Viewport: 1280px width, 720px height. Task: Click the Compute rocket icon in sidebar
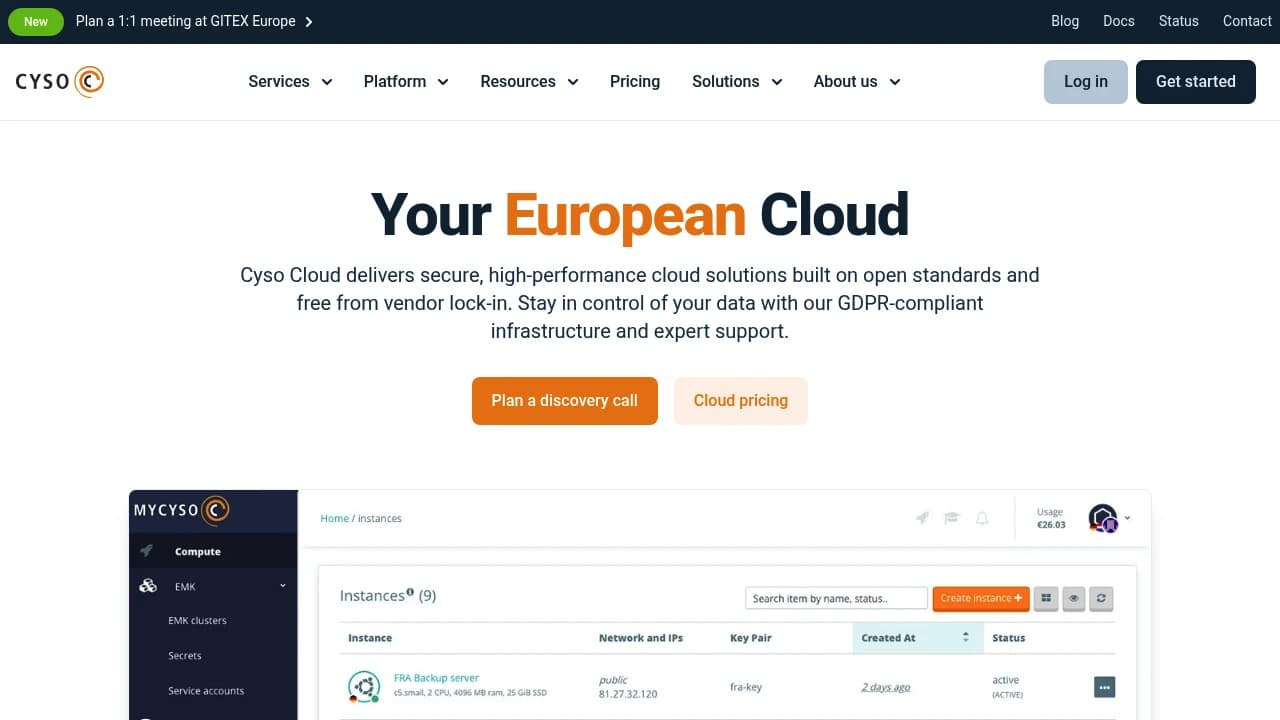(x=147, y=551)
